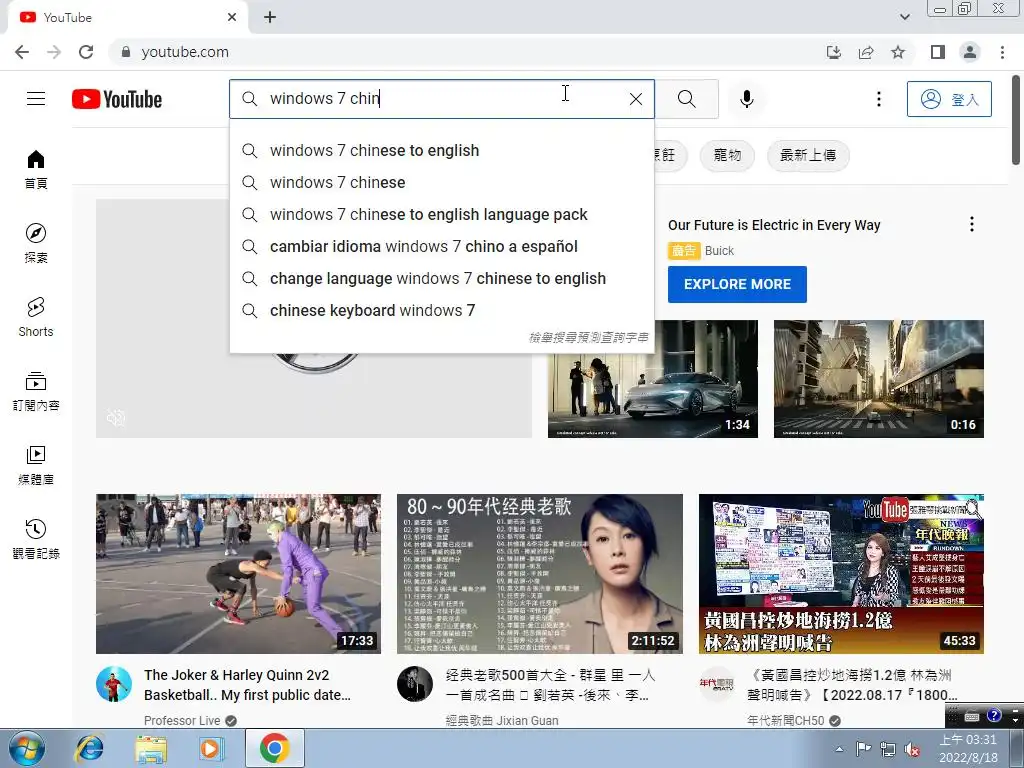Image resolution: width=1024 pixels, height=768 pixels.
Task: Open a new tab with the plus button
Action: [x=270, y=18]
